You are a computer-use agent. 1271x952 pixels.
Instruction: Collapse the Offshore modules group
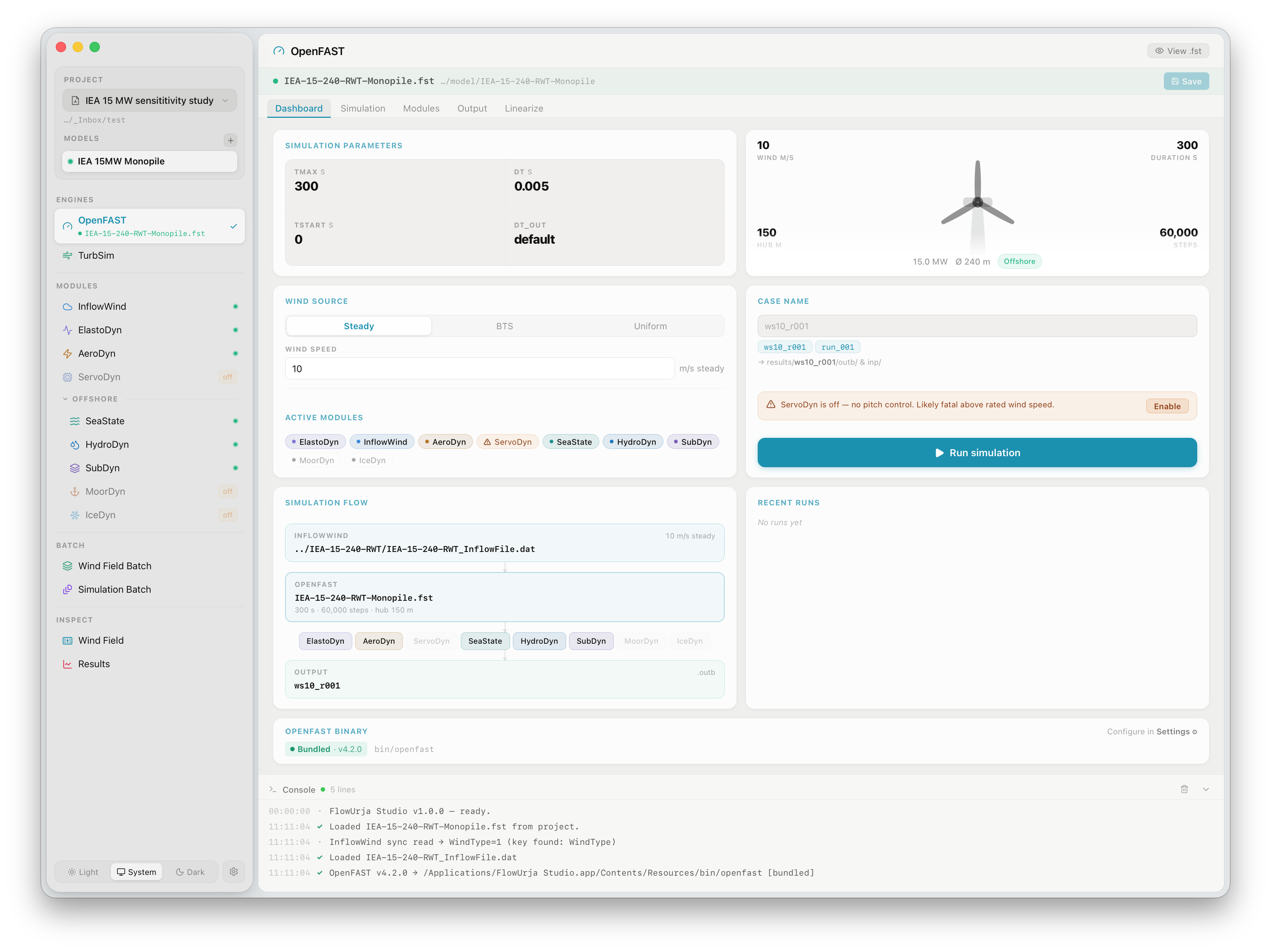pos(65,399)
